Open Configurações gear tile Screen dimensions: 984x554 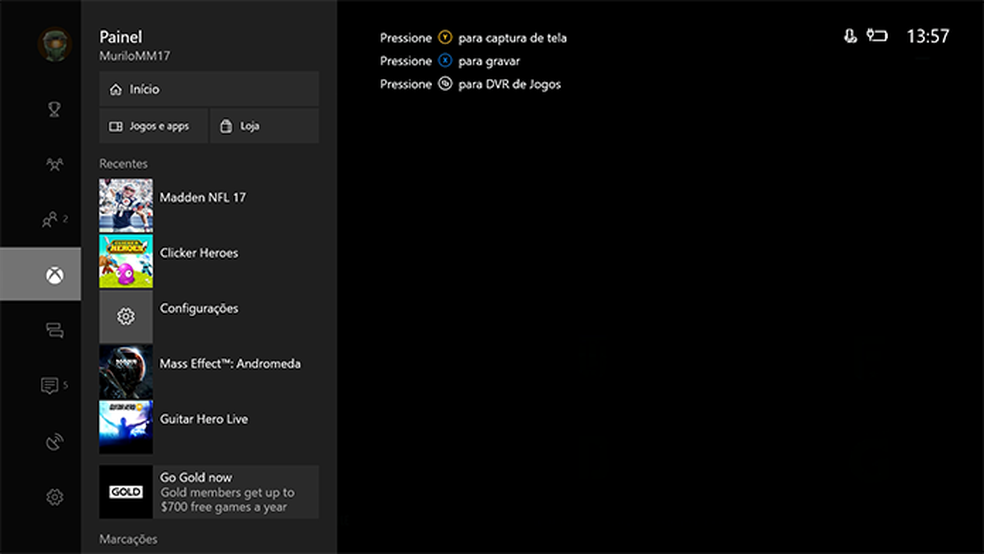tap(126, 316)
